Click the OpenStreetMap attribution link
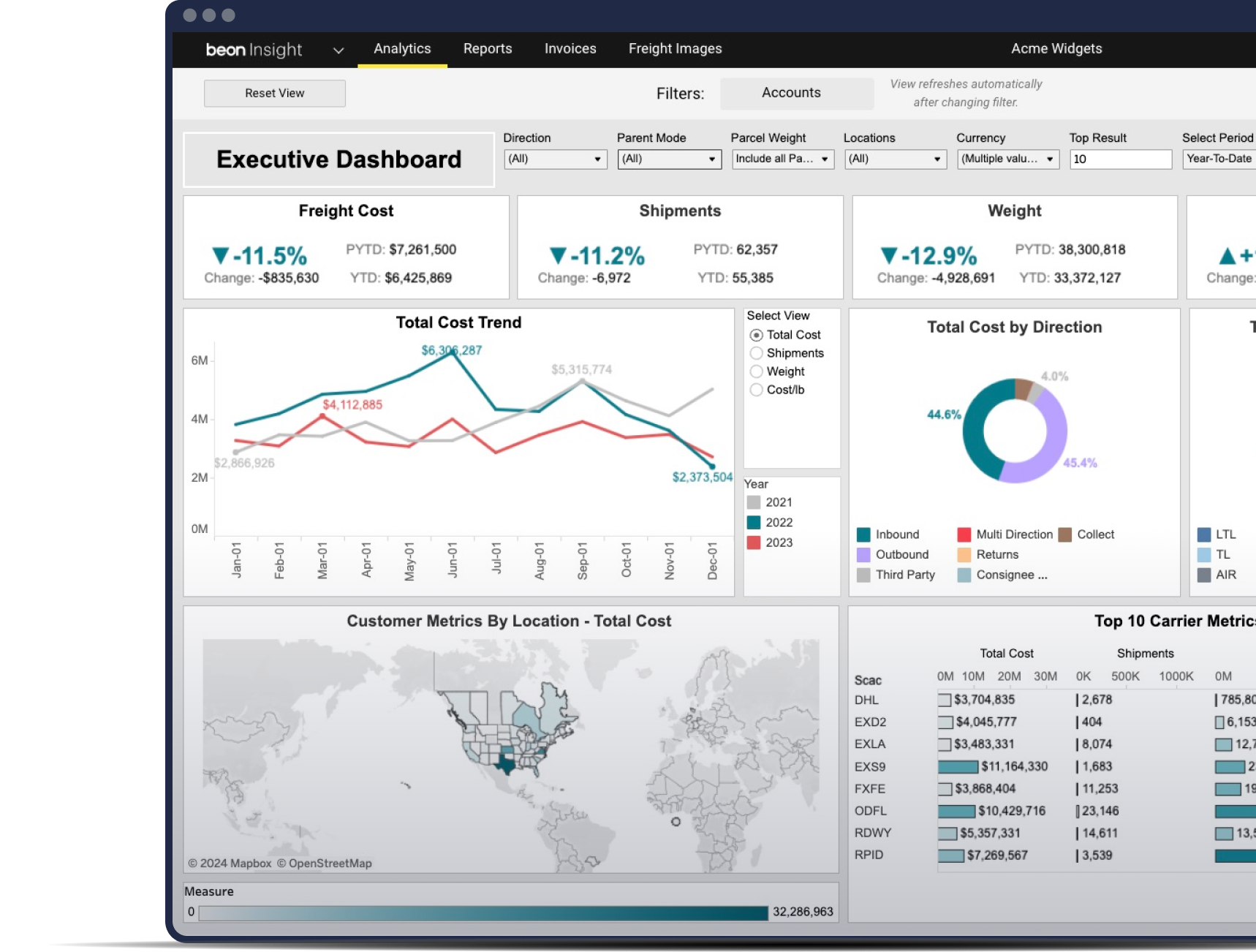 tap(325, 864)
